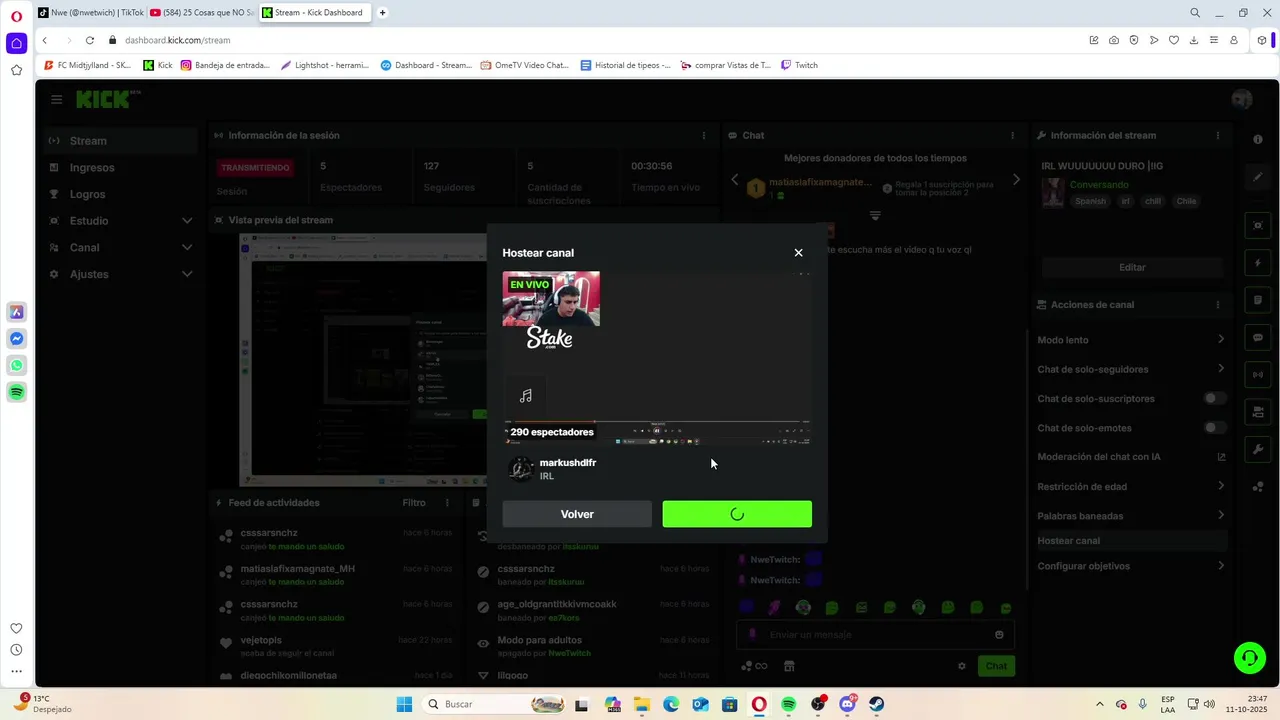Expand Restricción de edad settings
Viewport: 1280px width, 720px height.
point(1131,487)
